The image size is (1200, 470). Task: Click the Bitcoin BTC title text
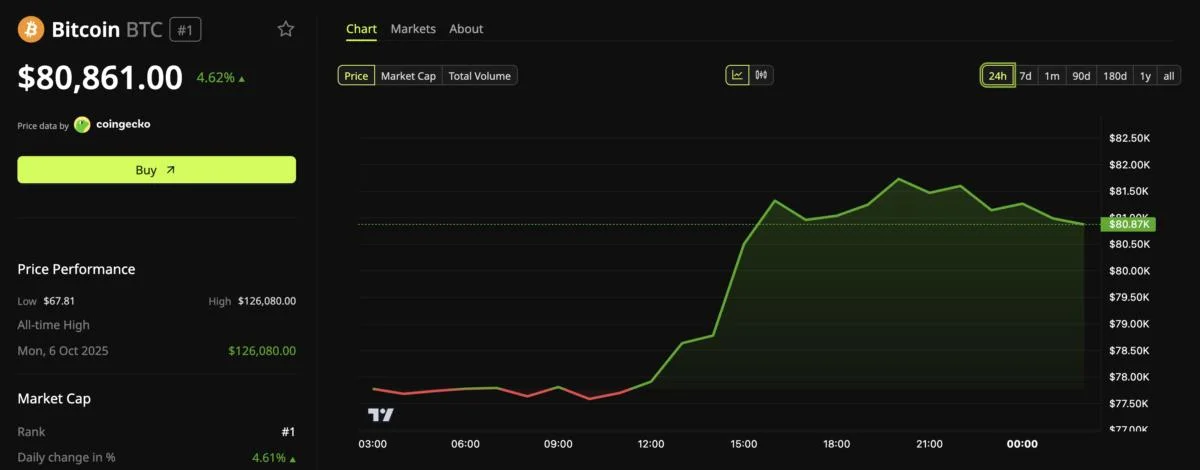click(x=108, y=30)
